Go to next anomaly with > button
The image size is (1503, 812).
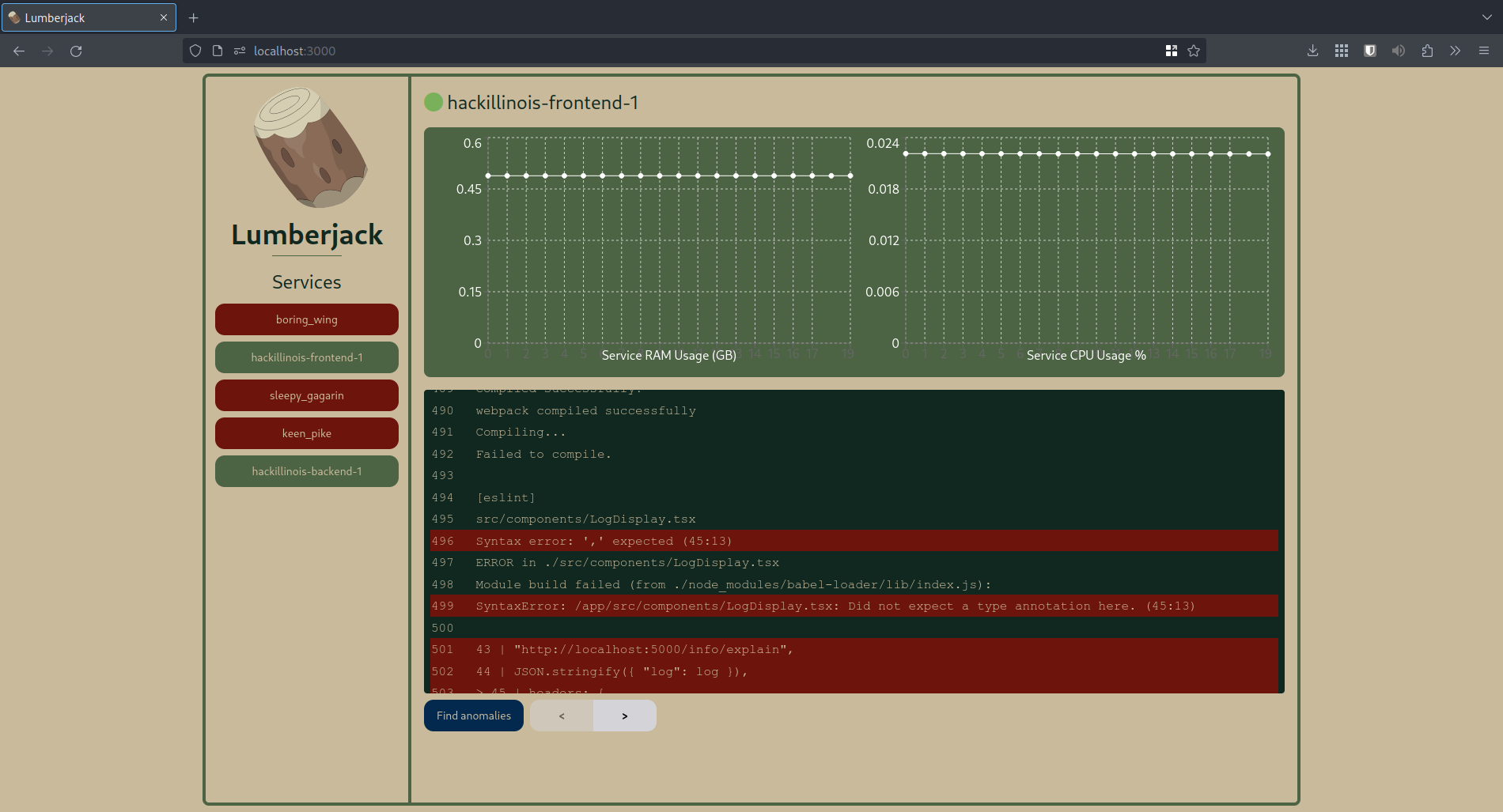(x=624, y=716)
